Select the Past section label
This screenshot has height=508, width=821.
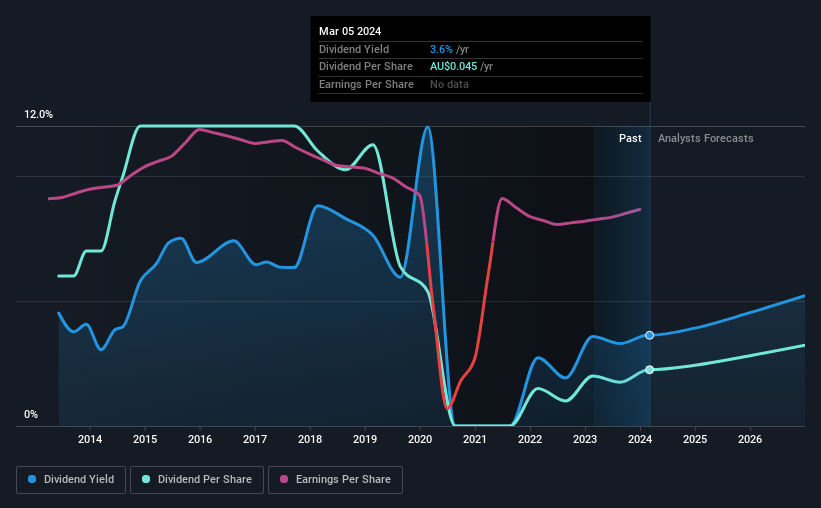point(630,138)
